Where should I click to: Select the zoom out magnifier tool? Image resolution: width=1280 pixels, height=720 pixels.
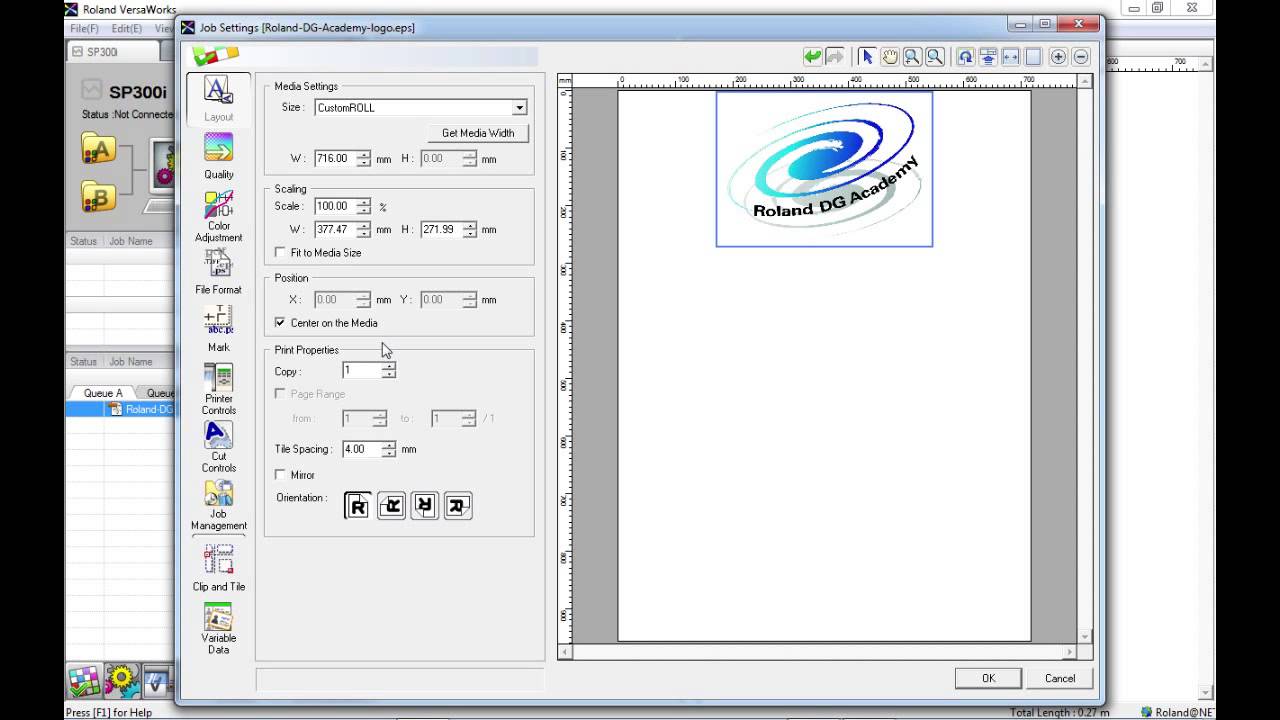pos(934,57)
